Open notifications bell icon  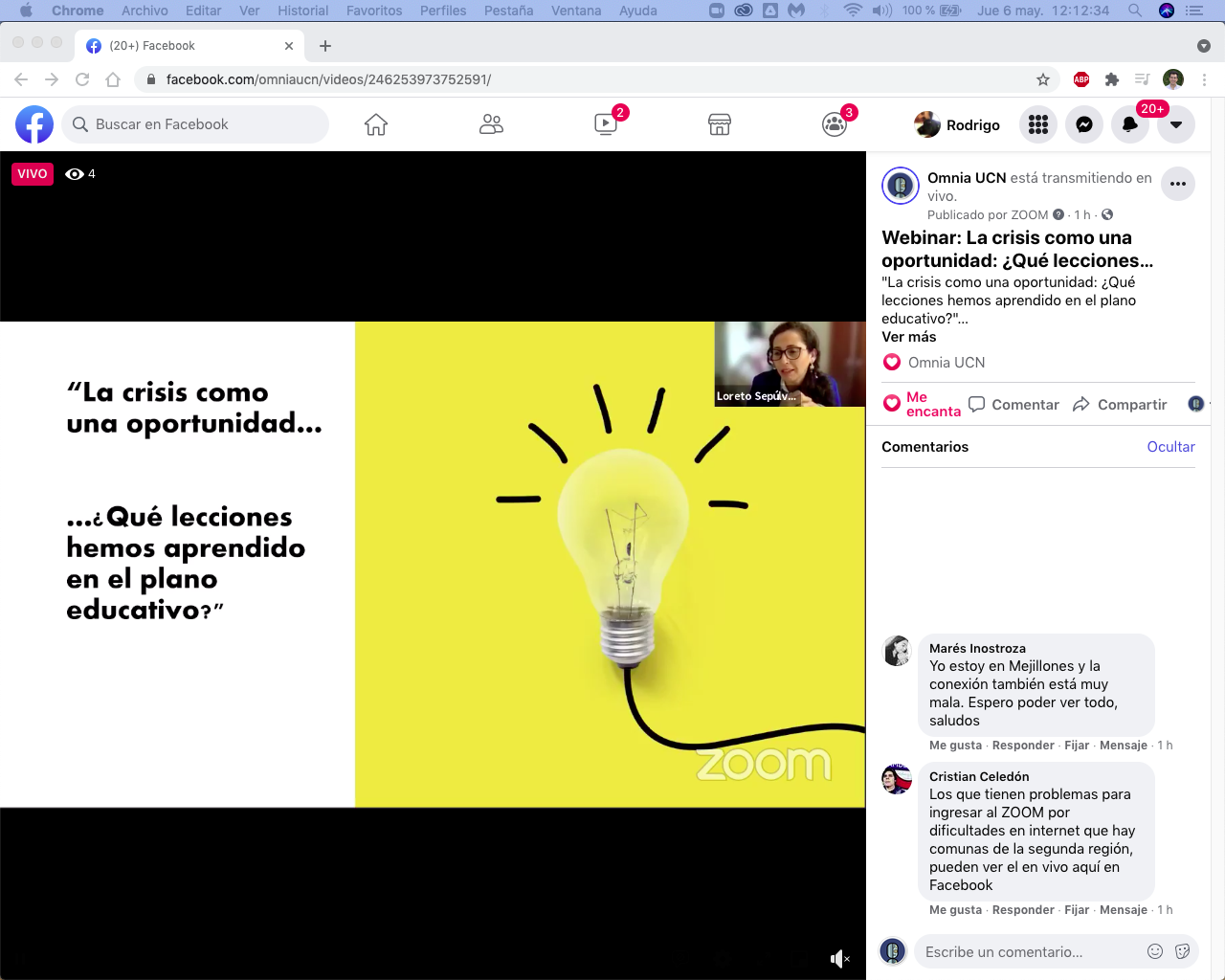[1130, 124]
